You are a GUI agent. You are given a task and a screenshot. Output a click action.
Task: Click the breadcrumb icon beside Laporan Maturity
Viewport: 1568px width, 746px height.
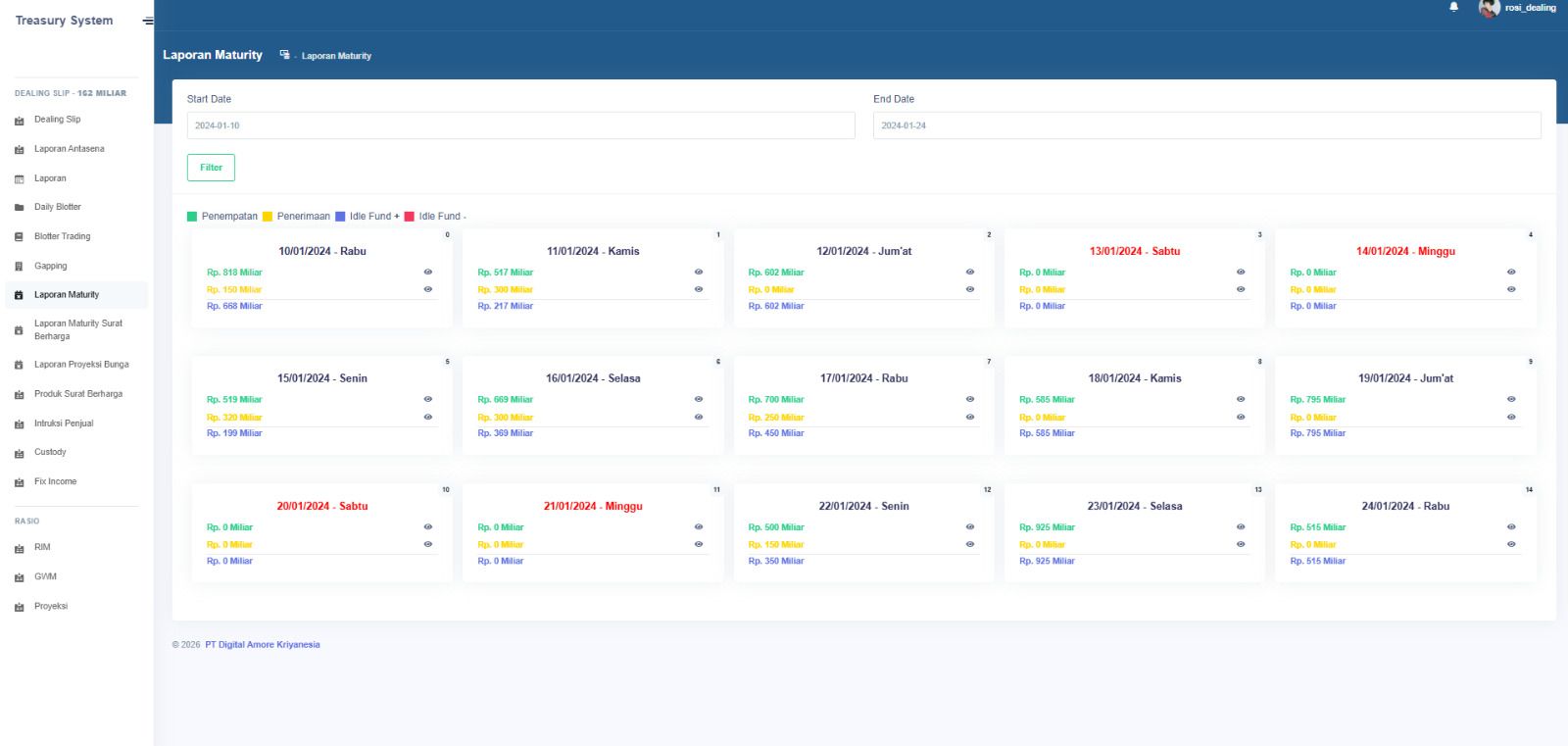click(284, 55)
